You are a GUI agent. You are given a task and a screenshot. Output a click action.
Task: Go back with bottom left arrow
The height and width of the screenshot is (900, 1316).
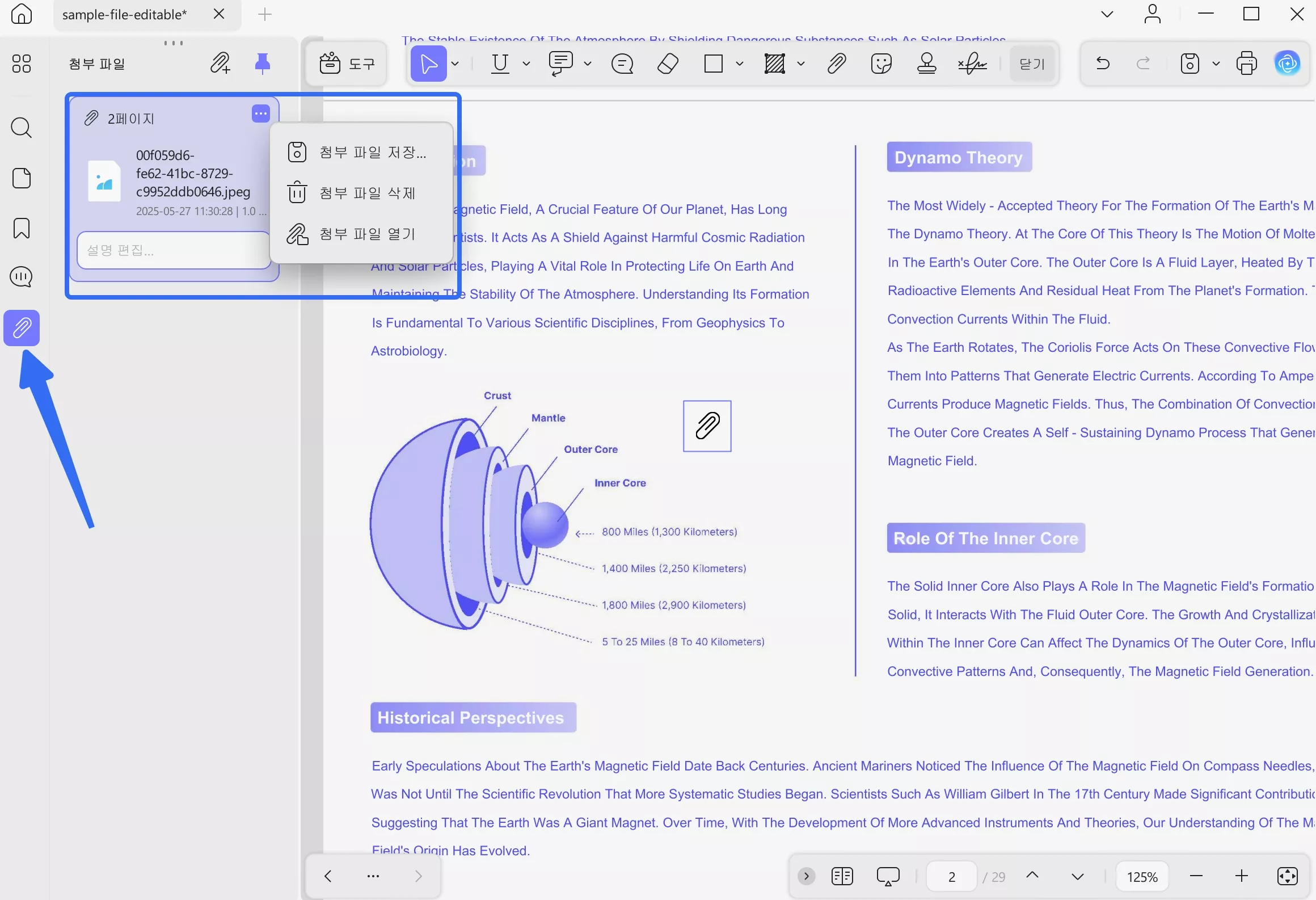coord(328,876)
